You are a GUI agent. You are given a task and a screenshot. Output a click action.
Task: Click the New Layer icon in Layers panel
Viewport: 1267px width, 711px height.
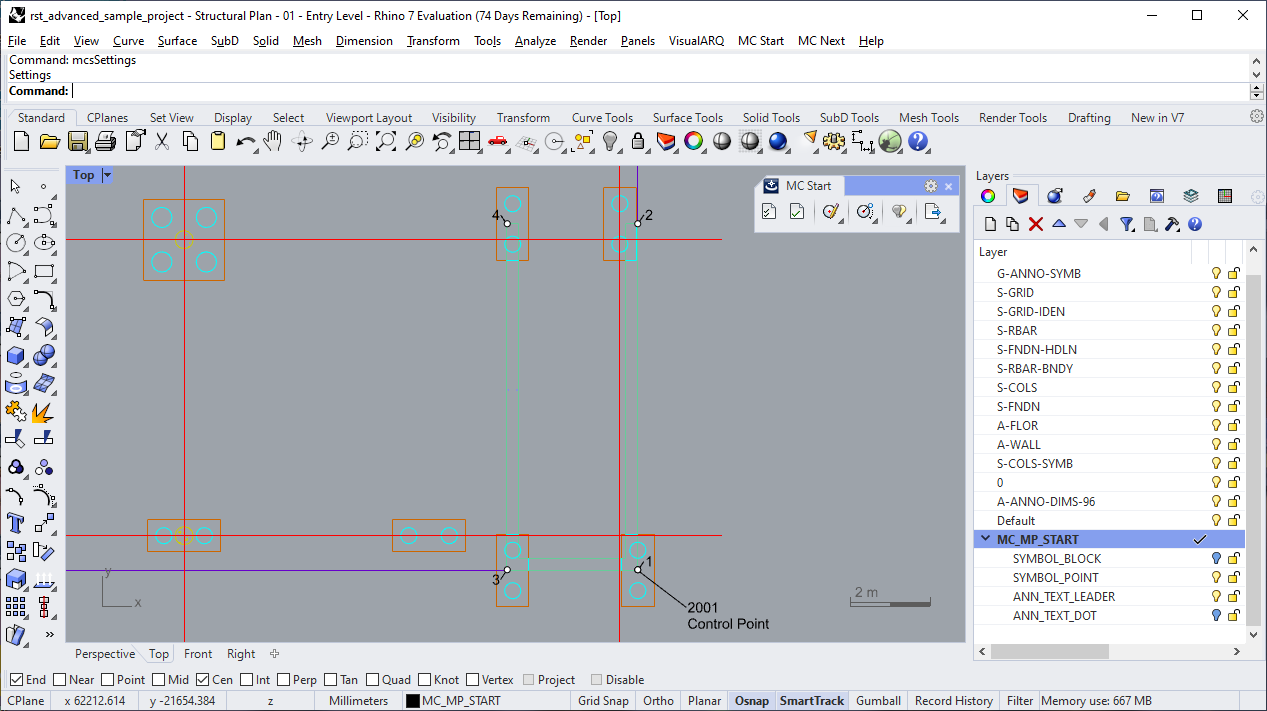pyautogui.click(x=990, y=224)
